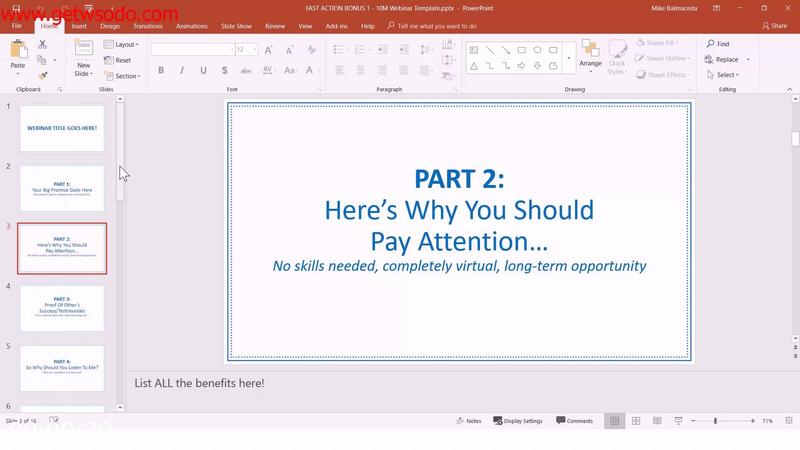The width and height of the screenshot is (800, 450).
Task: Open the Layout dropdown
Action: click(x=121, y=44)
